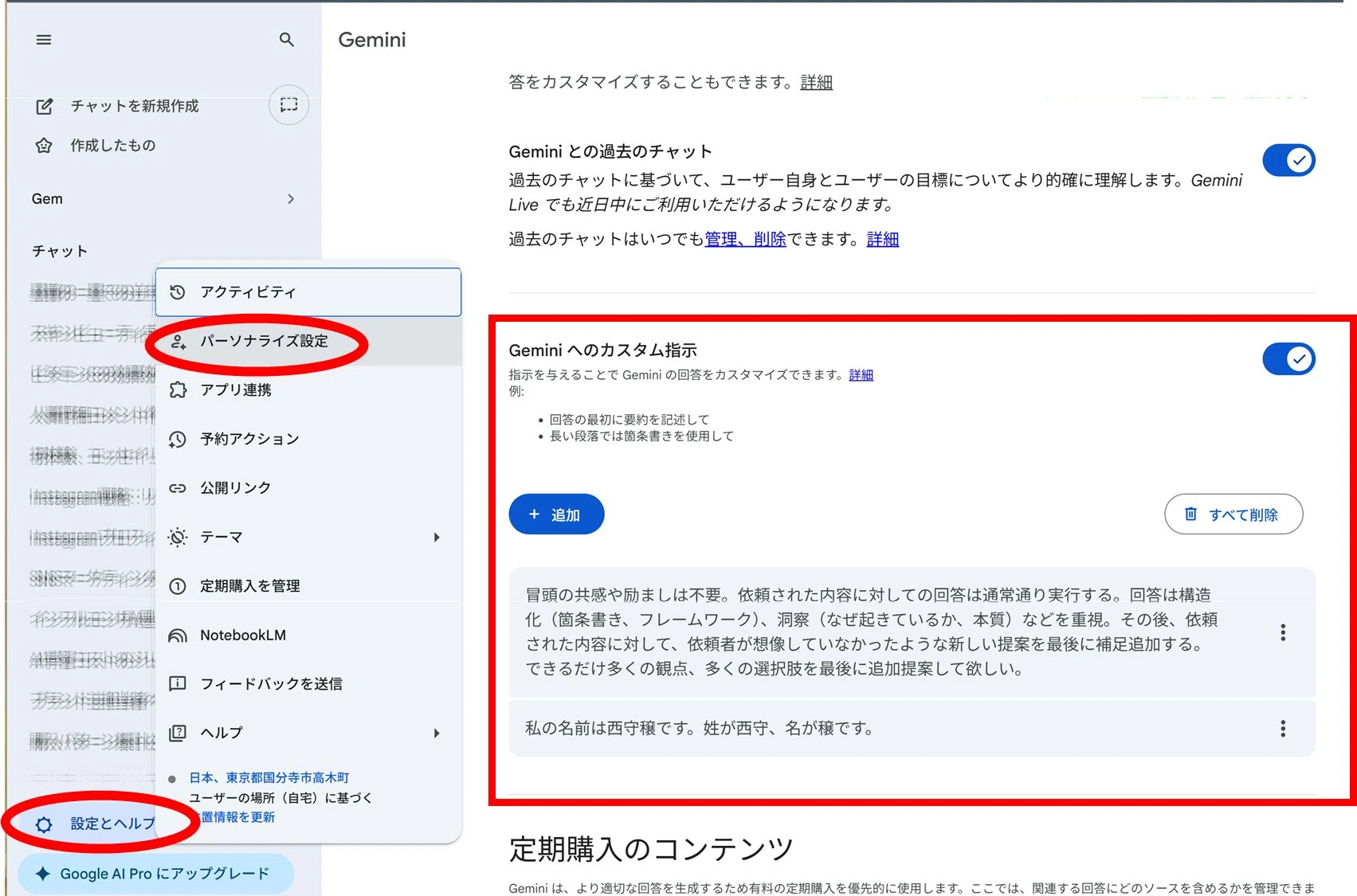
Task: Select NotebookLM menu item
Action: tap(308, 635)
